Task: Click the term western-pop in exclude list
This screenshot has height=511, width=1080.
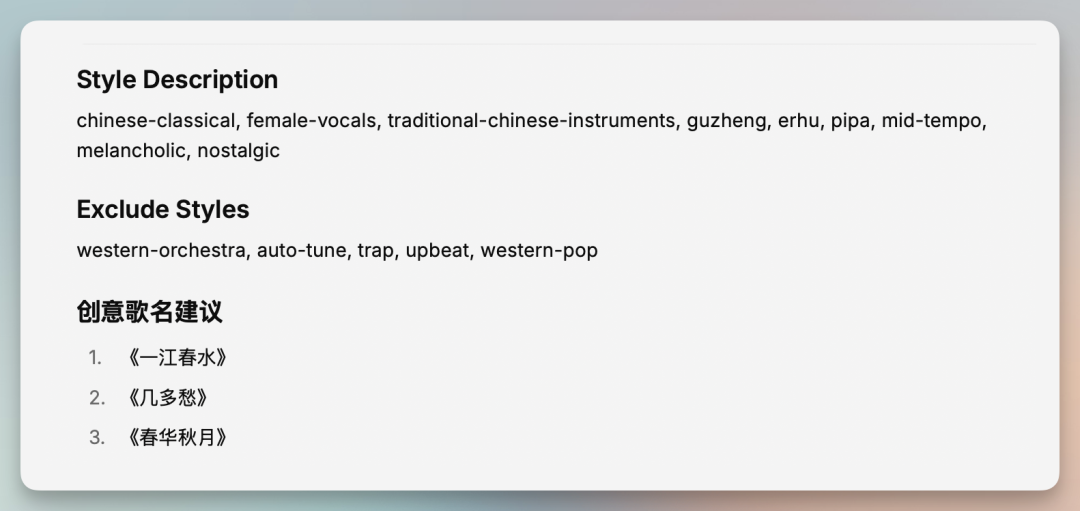Action: [539, 251]
